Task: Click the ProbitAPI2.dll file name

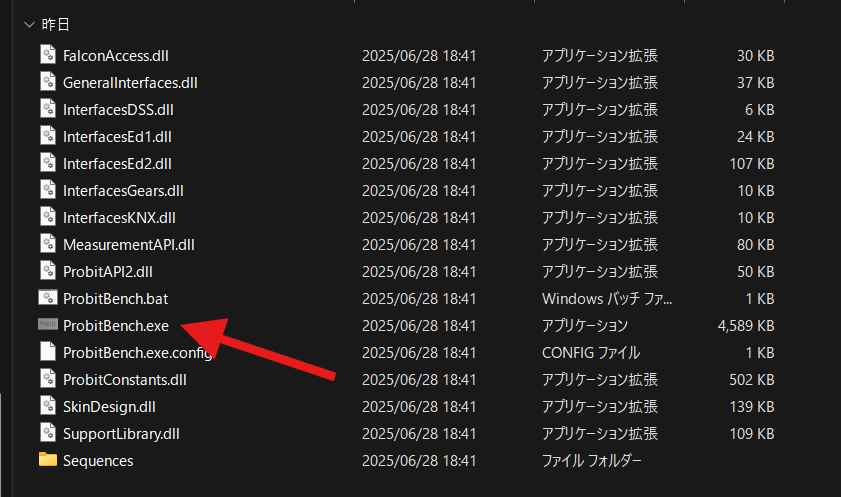Action: pyautogui.click(x=108, y=272)
